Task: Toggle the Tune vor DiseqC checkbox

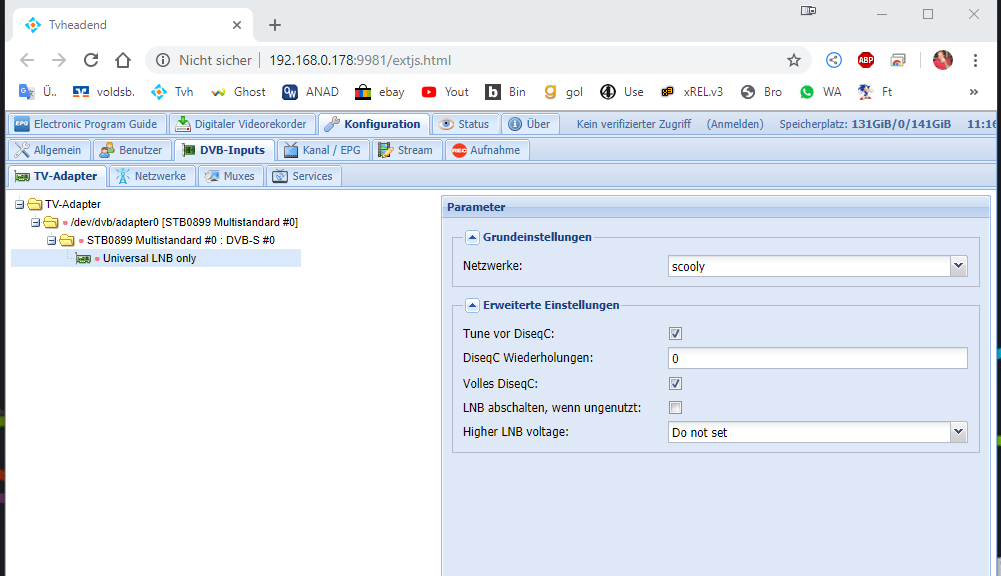Action: (675, 333)
